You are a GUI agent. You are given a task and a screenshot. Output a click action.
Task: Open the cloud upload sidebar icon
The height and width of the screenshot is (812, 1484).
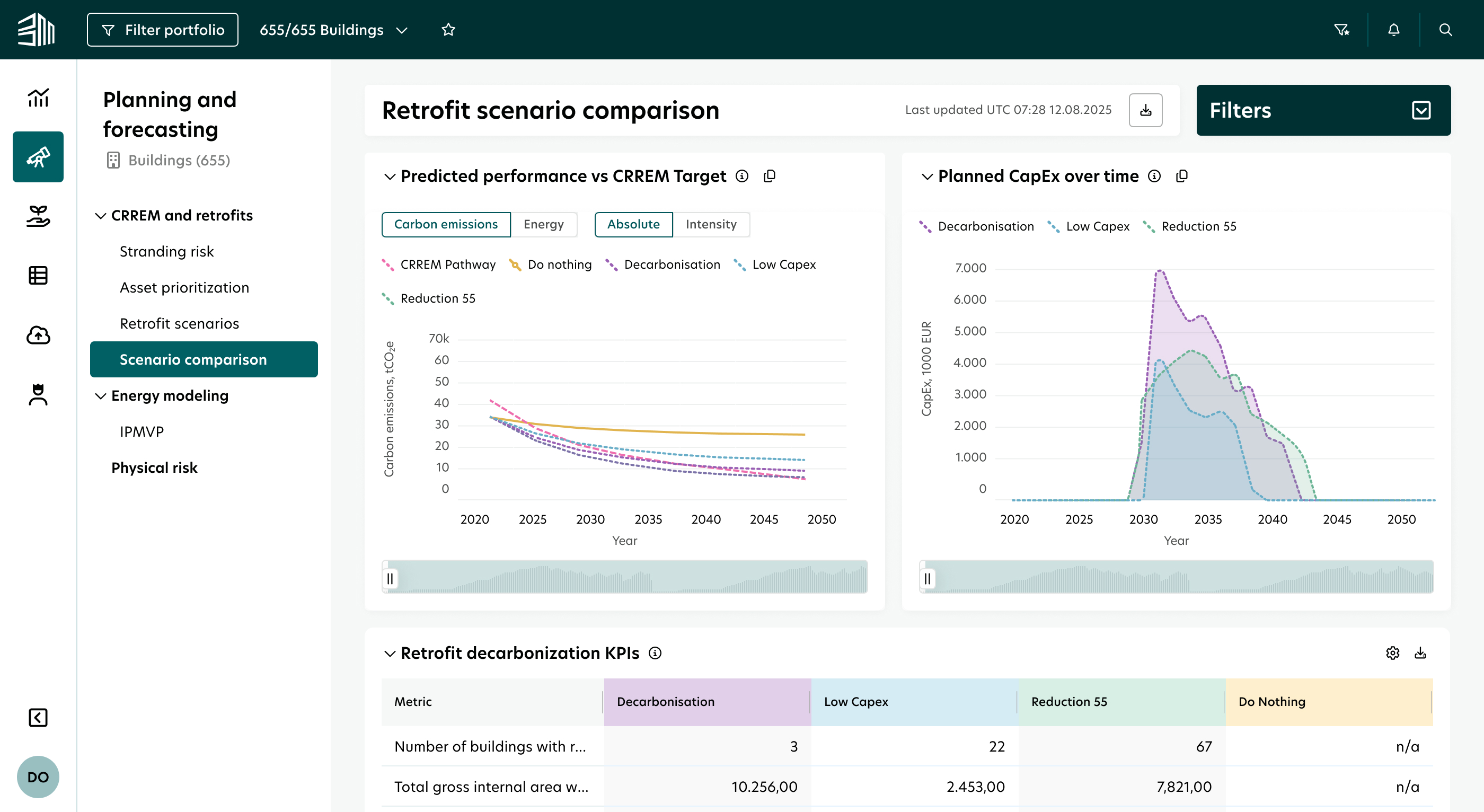point(38,335)
